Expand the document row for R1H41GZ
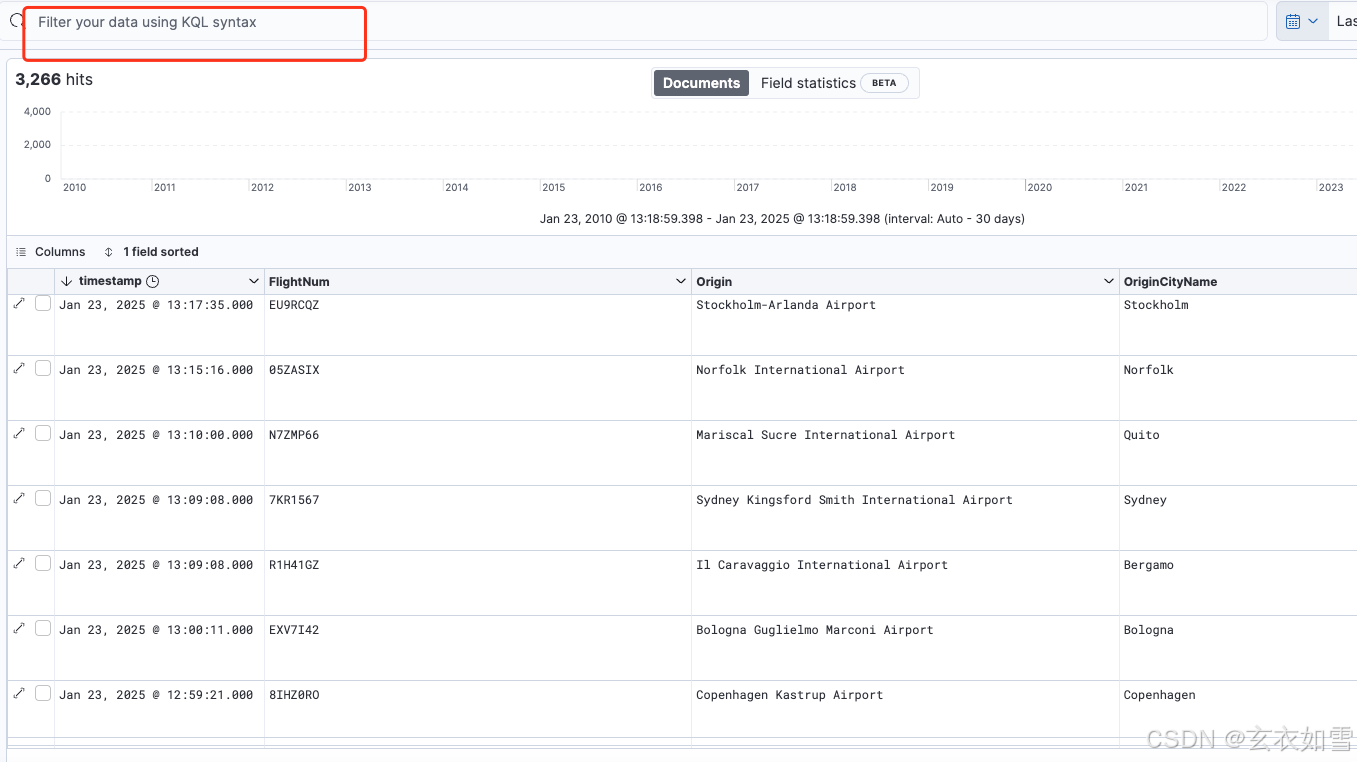The image size is (1357, 762). point(18,563)
